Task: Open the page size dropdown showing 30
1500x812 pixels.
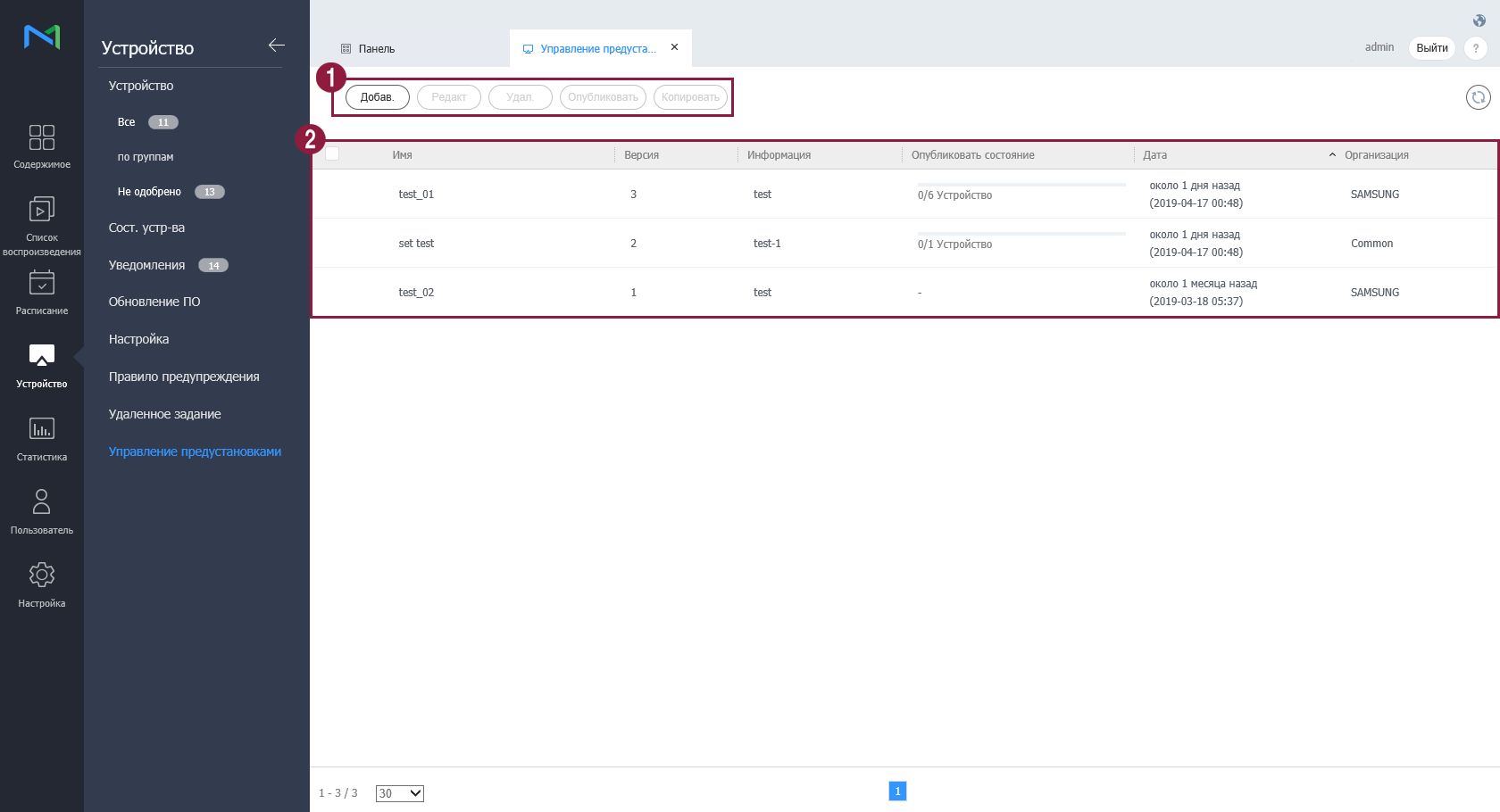Action: 399,793
